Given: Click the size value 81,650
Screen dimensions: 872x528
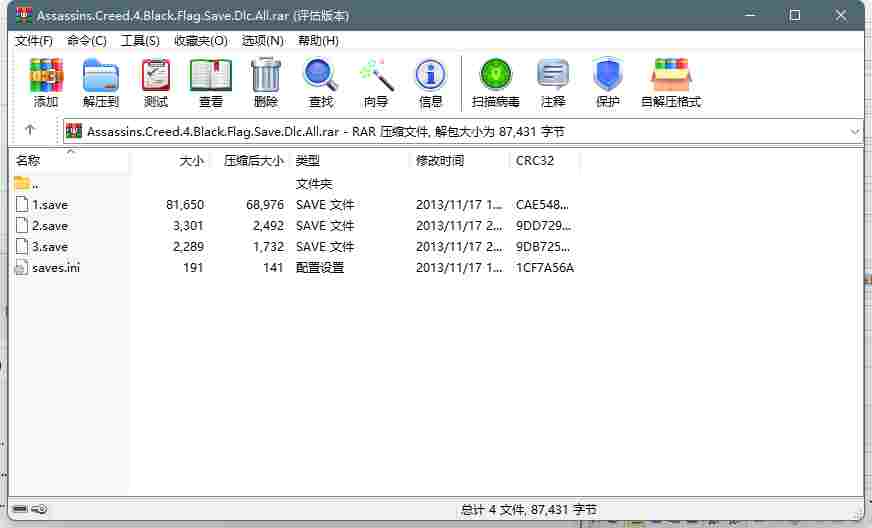Looking at the screenshot, I should [185, 205].
